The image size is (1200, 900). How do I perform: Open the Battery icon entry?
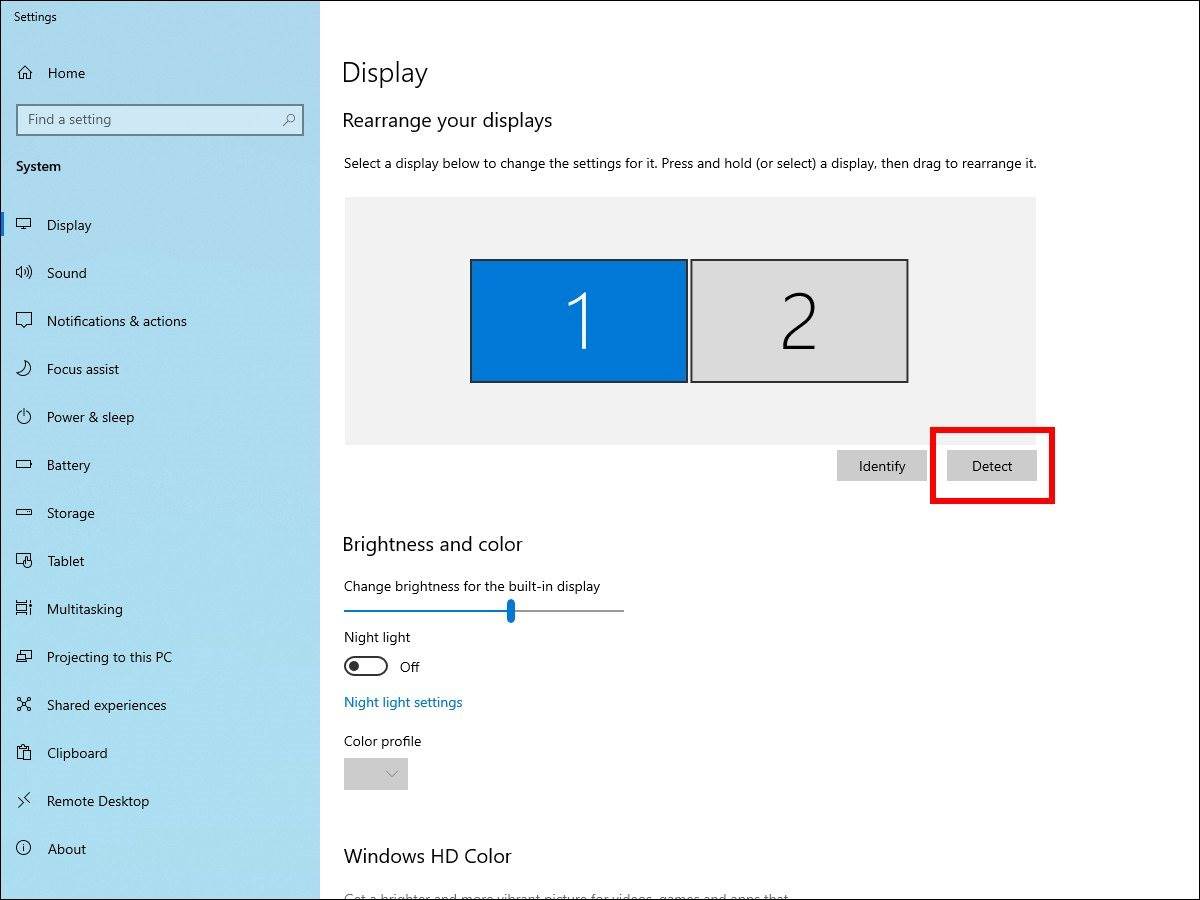(x=25, y=465)
